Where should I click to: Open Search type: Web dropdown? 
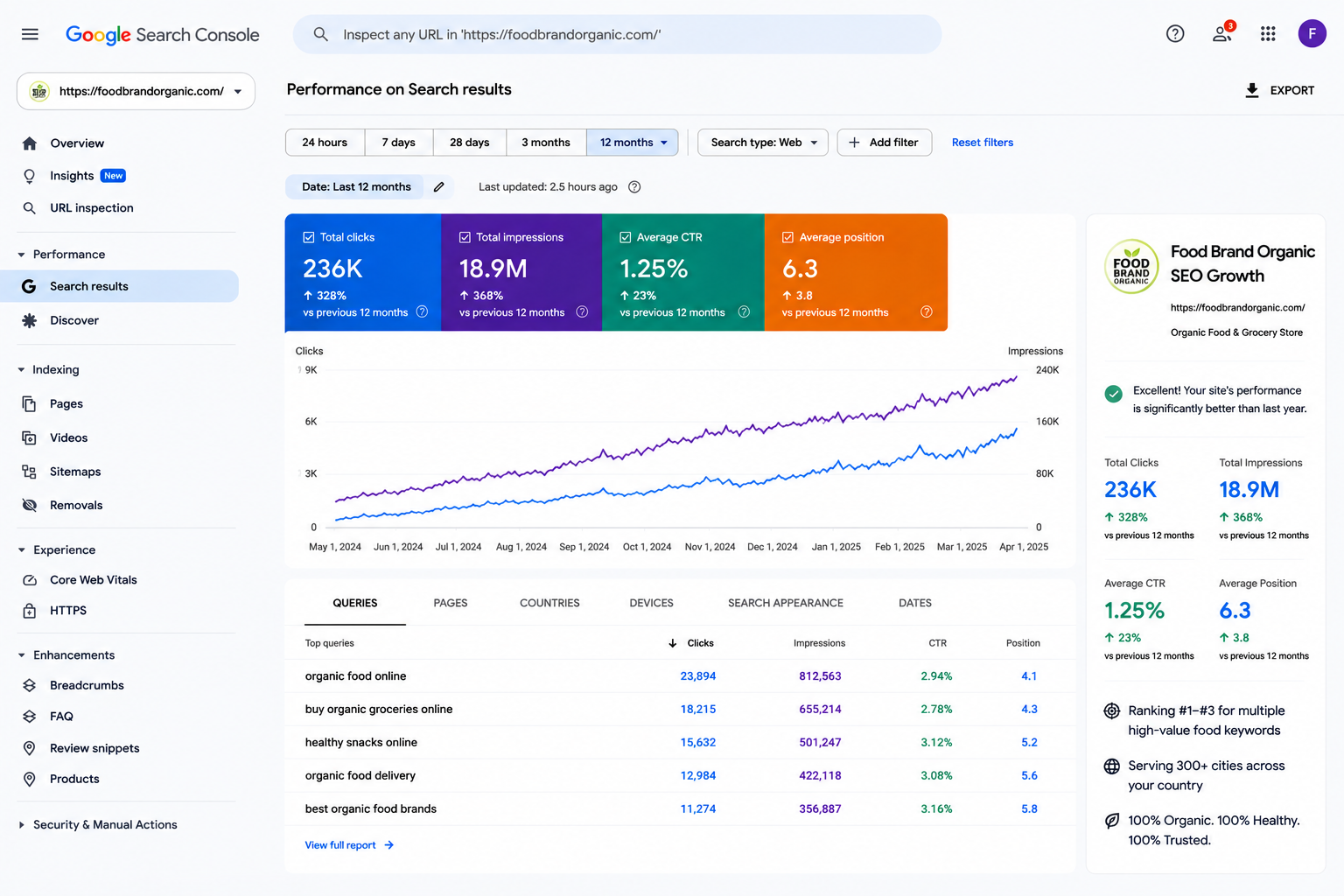[763, 143]
